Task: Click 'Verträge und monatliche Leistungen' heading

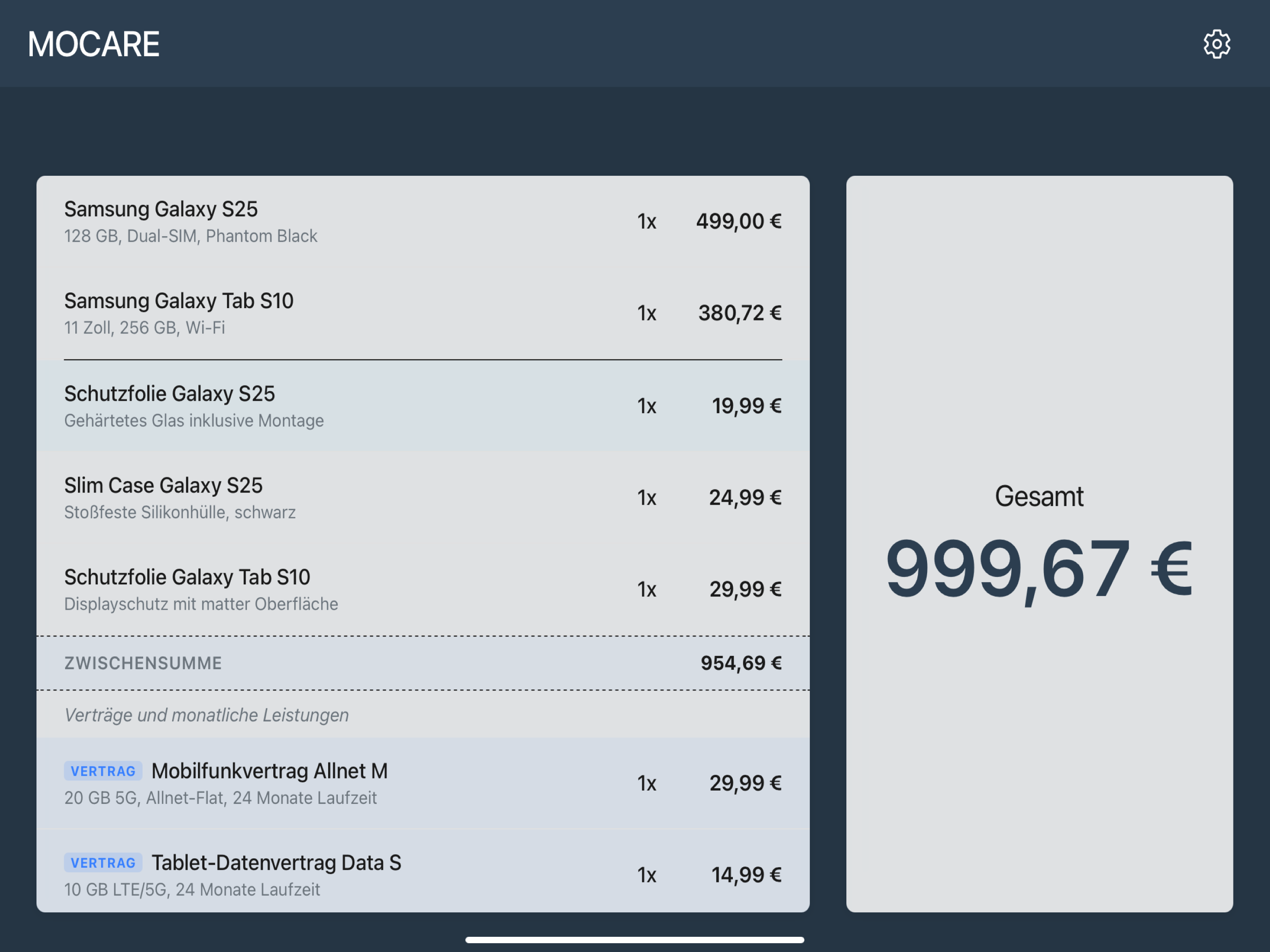Action: [x=207, y=715]
